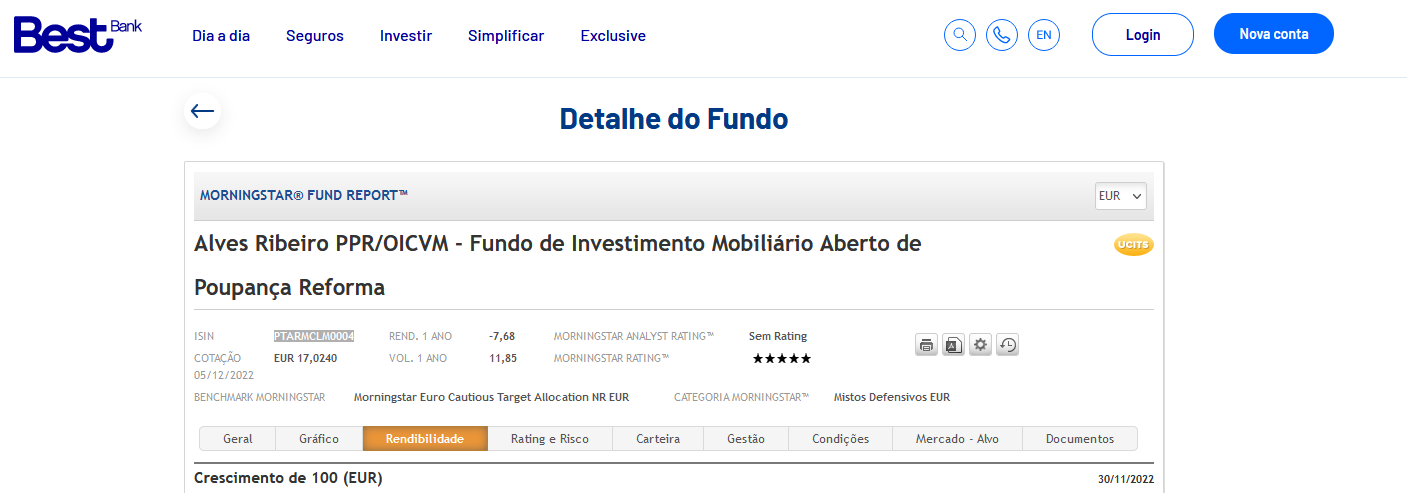Click the gear settings icon
Viewport: 1407px width, 493px height.
click(x=981, y=345)
